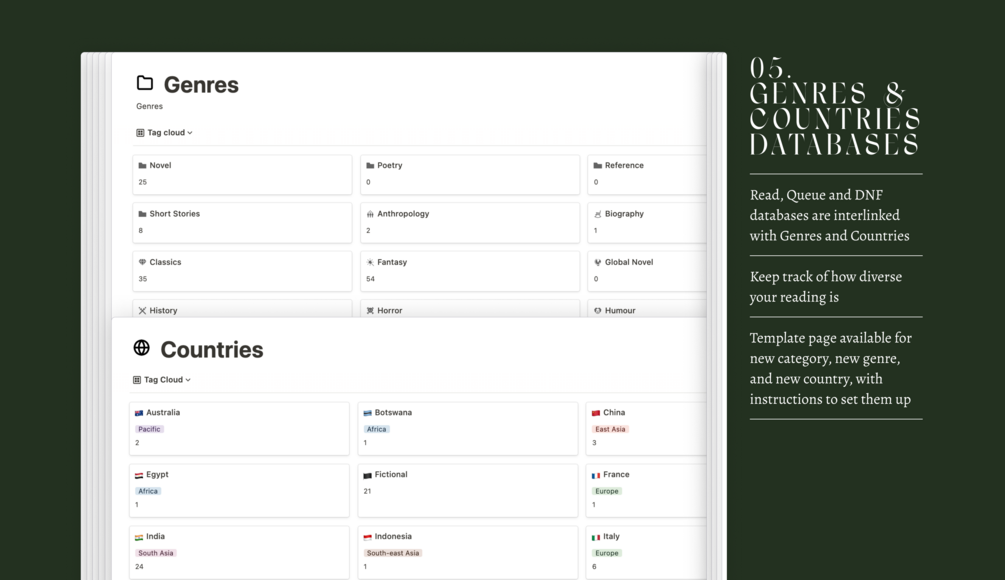Viewport: 1005px width, 580px height.
Task: Click the grid icon in Genres Tag cloud
Action: [140, 133]
